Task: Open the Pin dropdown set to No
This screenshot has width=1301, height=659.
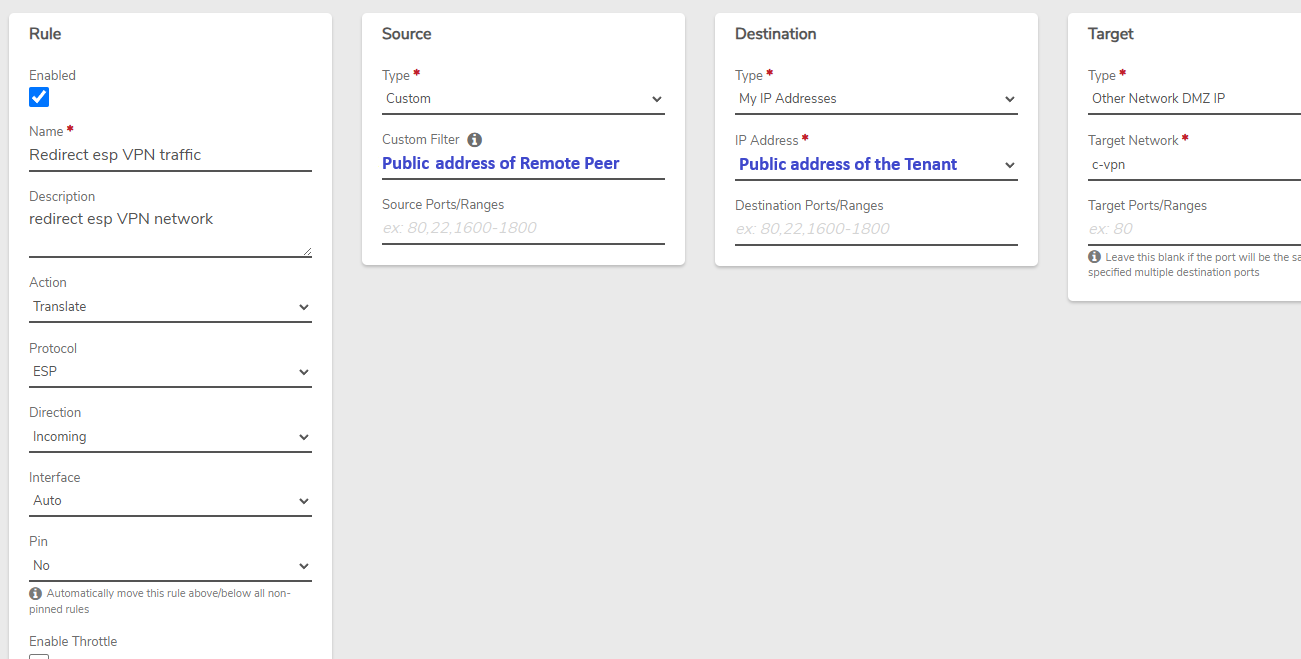Action: pos(170,566)
